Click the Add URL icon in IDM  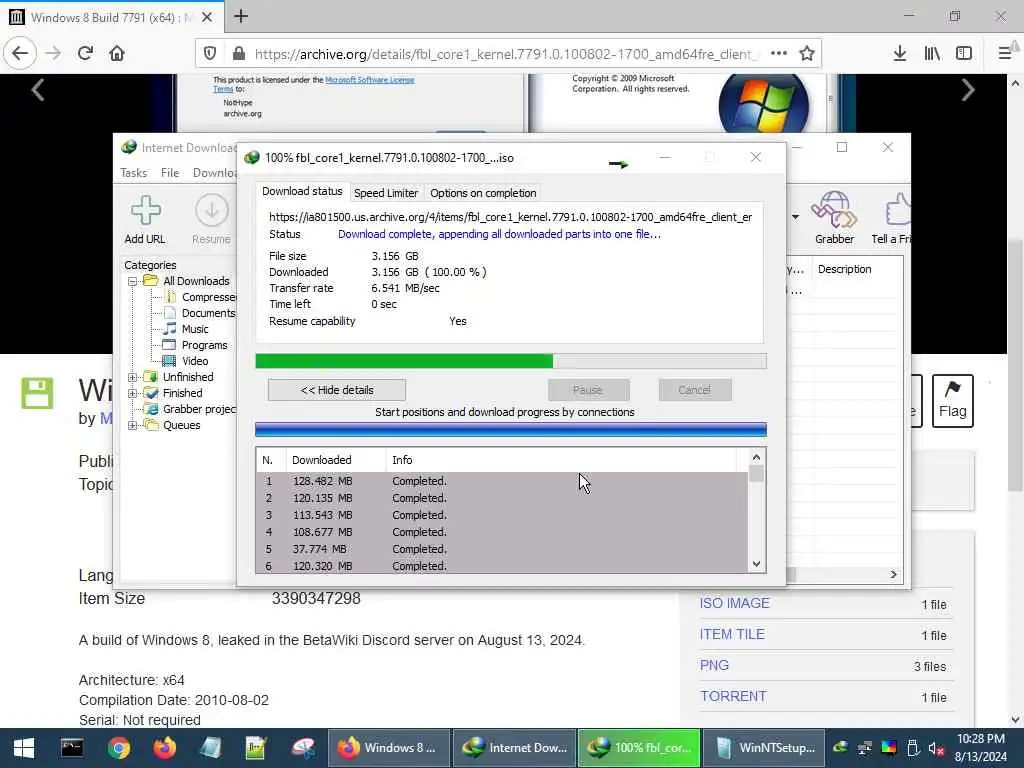(145, 210)
